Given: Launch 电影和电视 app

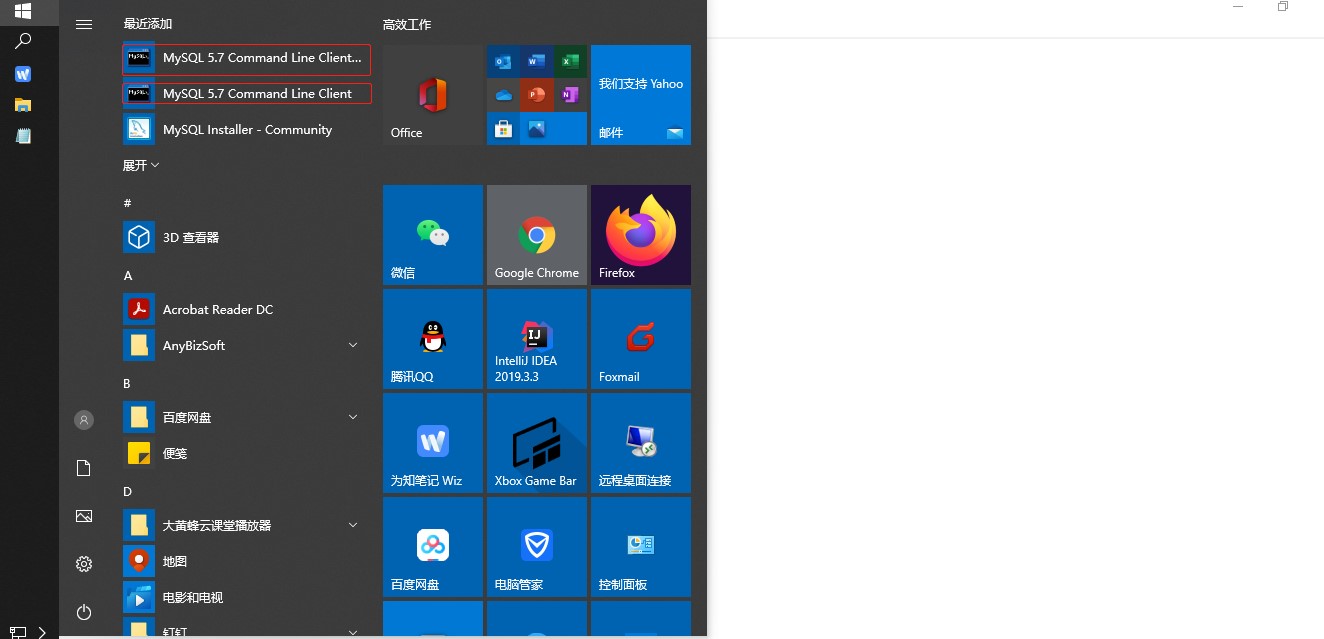Looking at the screenshot, I should point(246,598).
